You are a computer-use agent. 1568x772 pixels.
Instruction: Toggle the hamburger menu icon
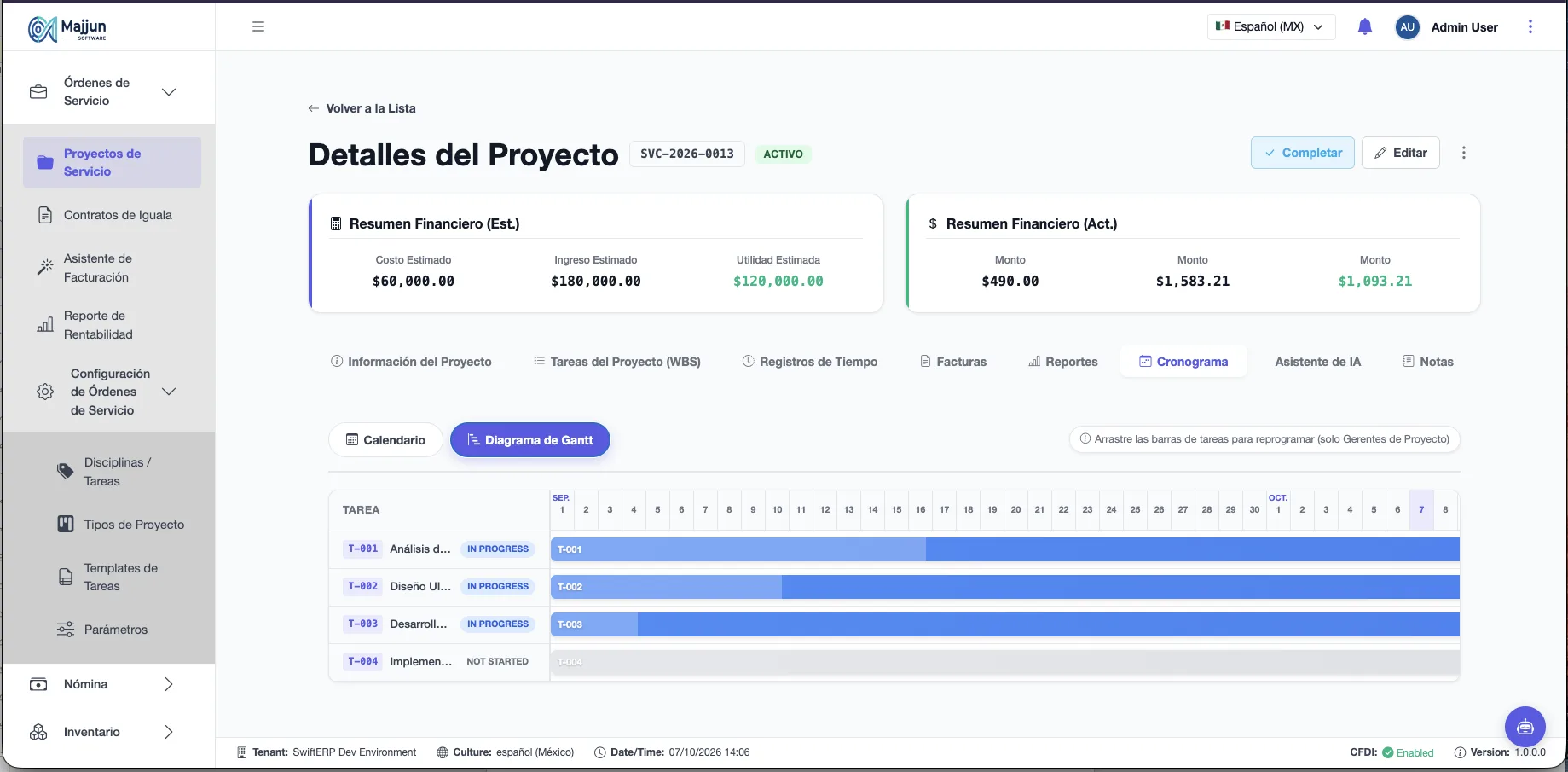pyautogui.click(x=258, y=26)
